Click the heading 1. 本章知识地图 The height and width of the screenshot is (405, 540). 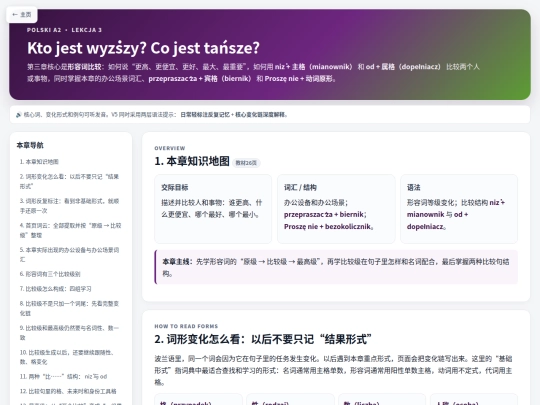[192, 161]
